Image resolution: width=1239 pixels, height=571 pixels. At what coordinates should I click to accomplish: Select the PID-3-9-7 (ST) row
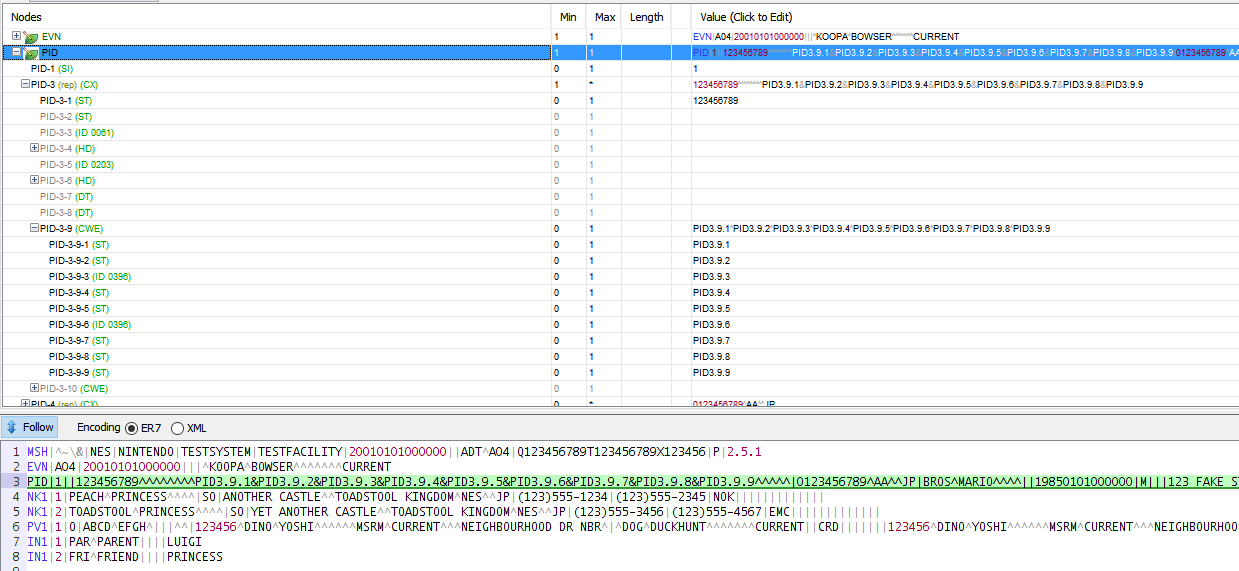[x=275, y=341]
